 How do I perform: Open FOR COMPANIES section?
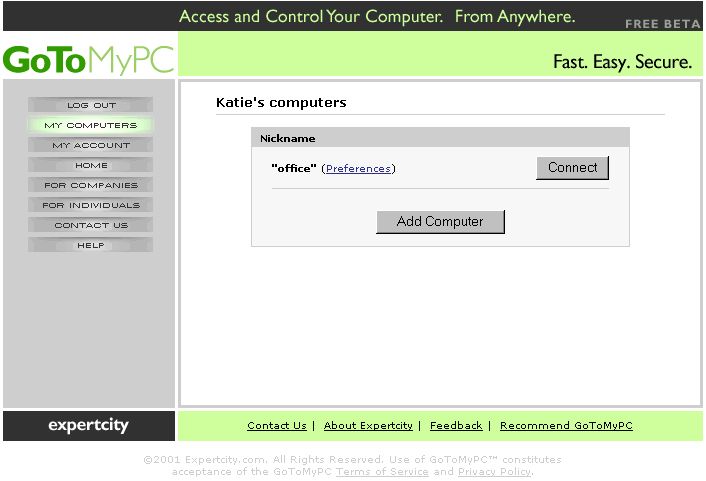pos(91,185)
